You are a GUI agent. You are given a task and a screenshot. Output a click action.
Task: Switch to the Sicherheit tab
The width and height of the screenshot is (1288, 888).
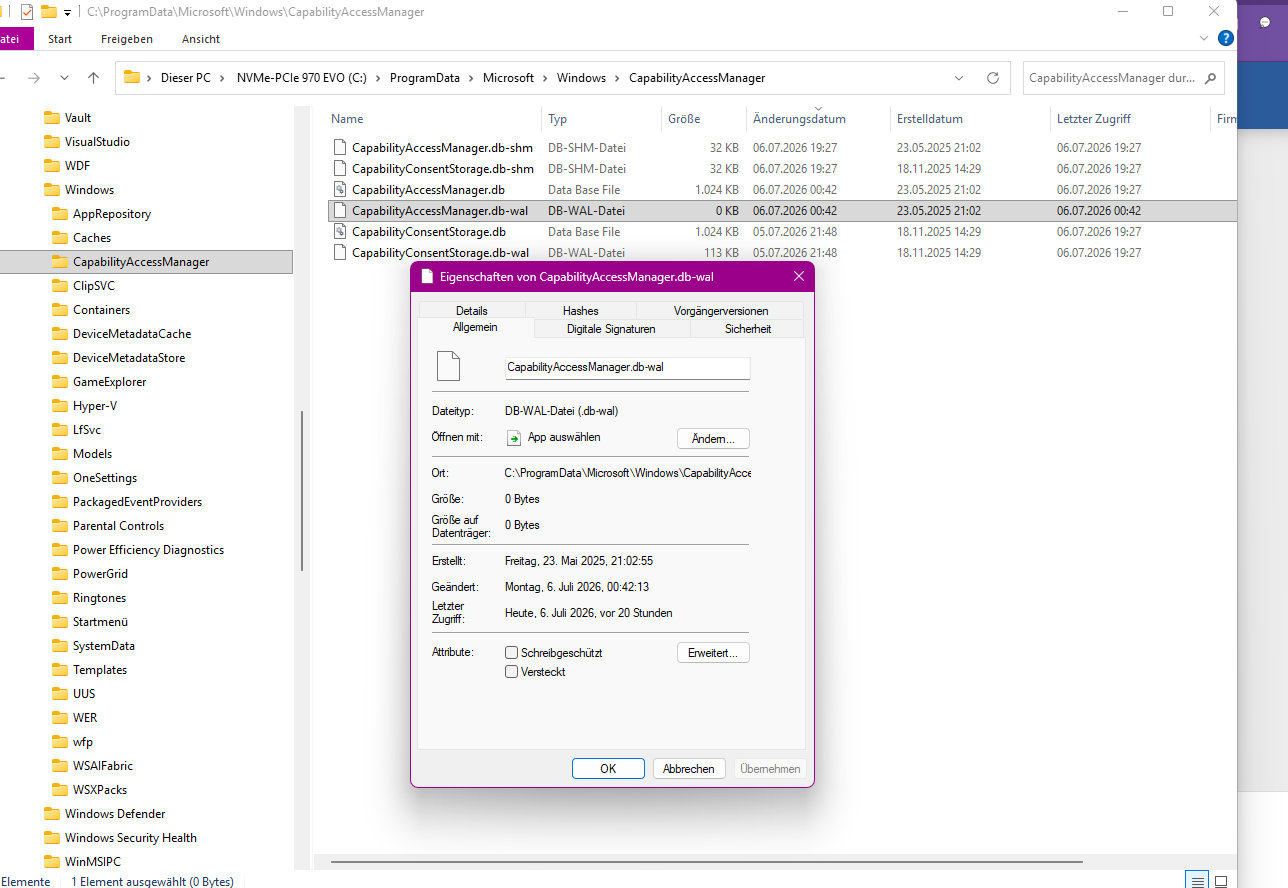748,328
